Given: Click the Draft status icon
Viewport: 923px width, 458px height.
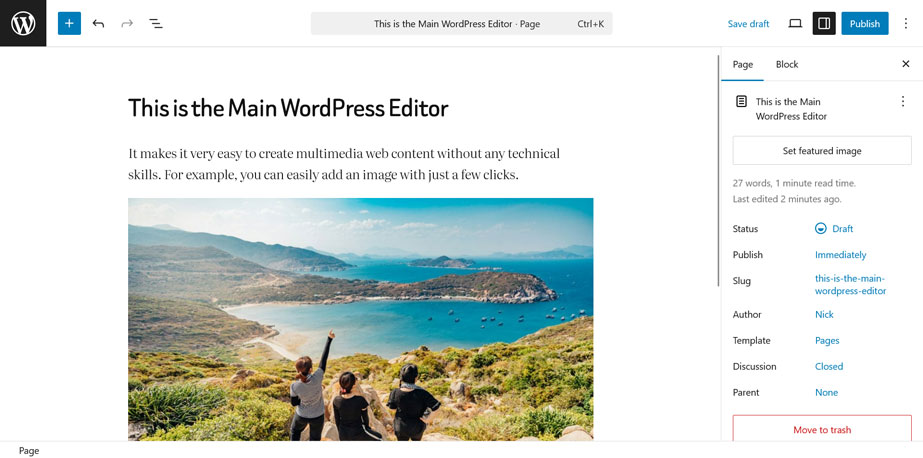Looking at the screenshot, I should point(821,228).
